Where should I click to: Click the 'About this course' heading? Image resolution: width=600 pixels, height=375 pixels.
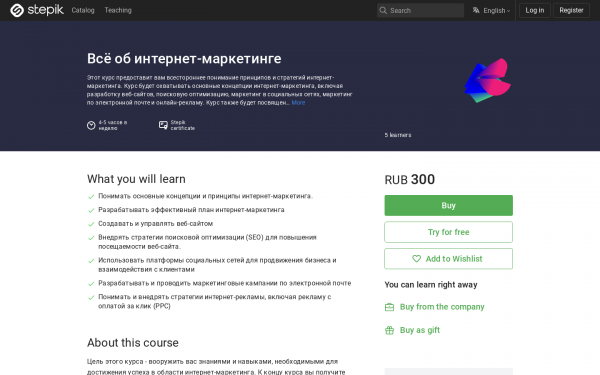click(133, 343)
